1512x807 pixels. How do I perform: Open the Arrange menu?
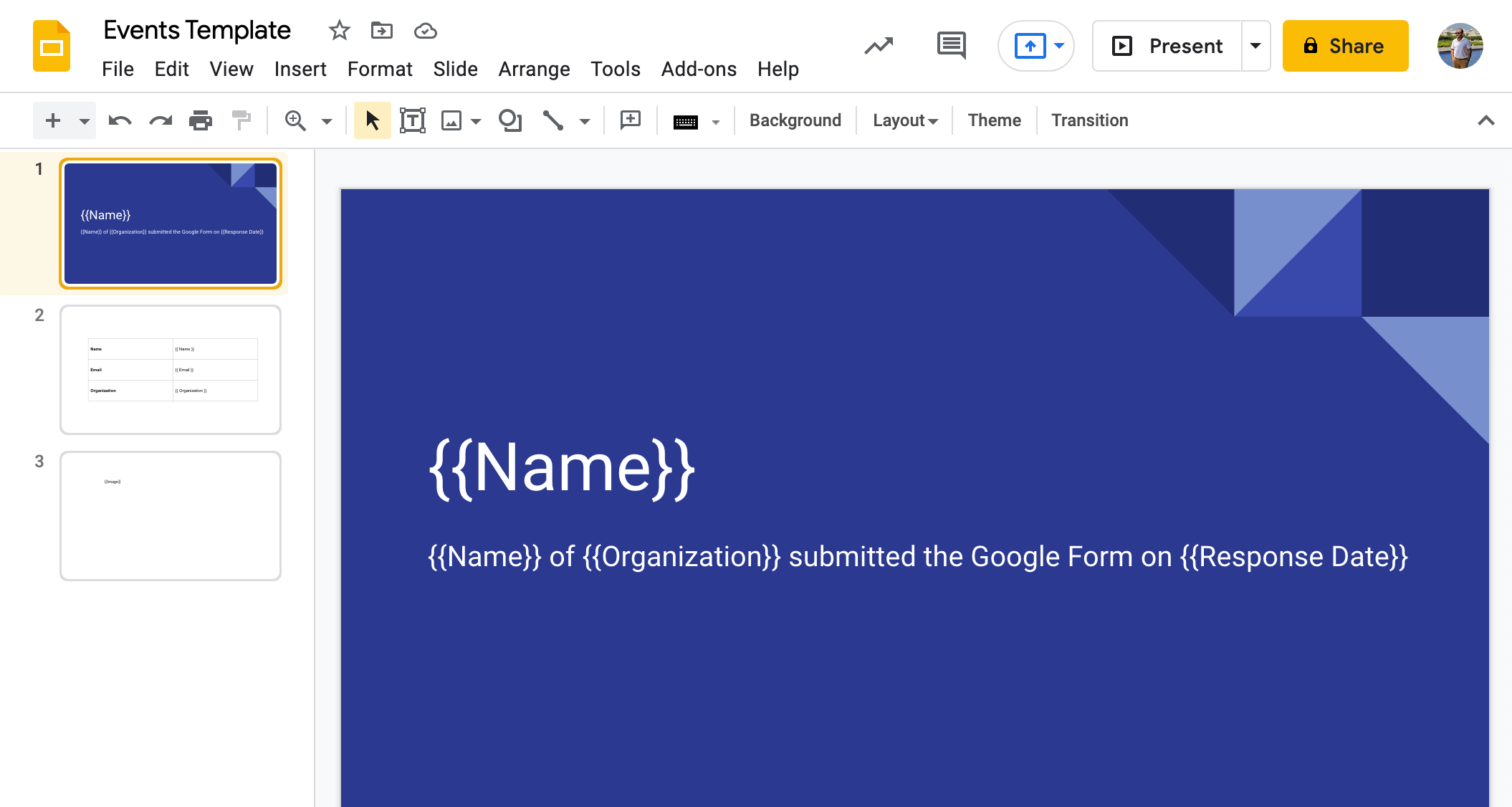tap(535, 68)
